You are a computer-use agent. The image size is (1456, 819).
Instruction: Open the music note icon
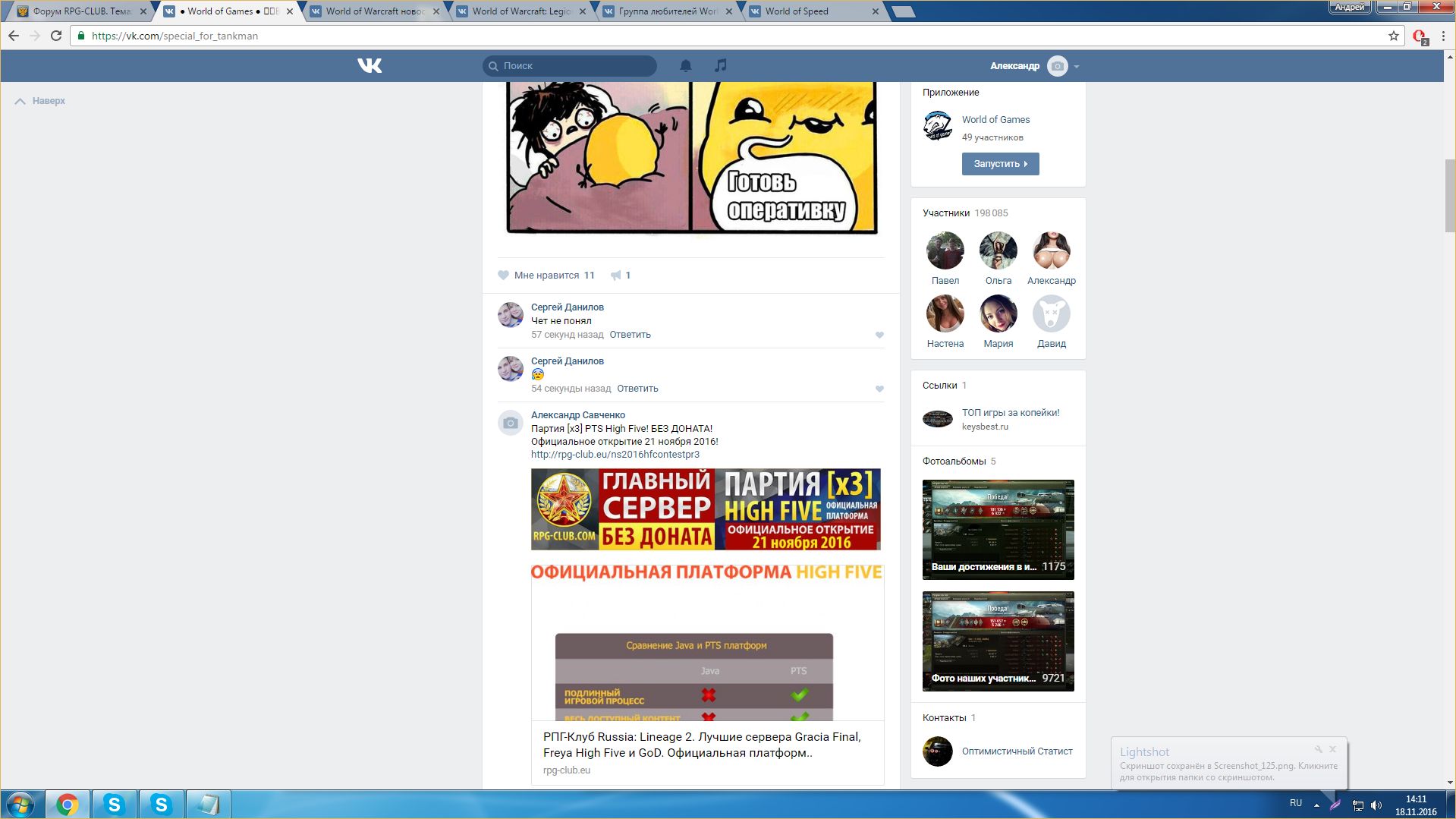[x=721, y=66]
